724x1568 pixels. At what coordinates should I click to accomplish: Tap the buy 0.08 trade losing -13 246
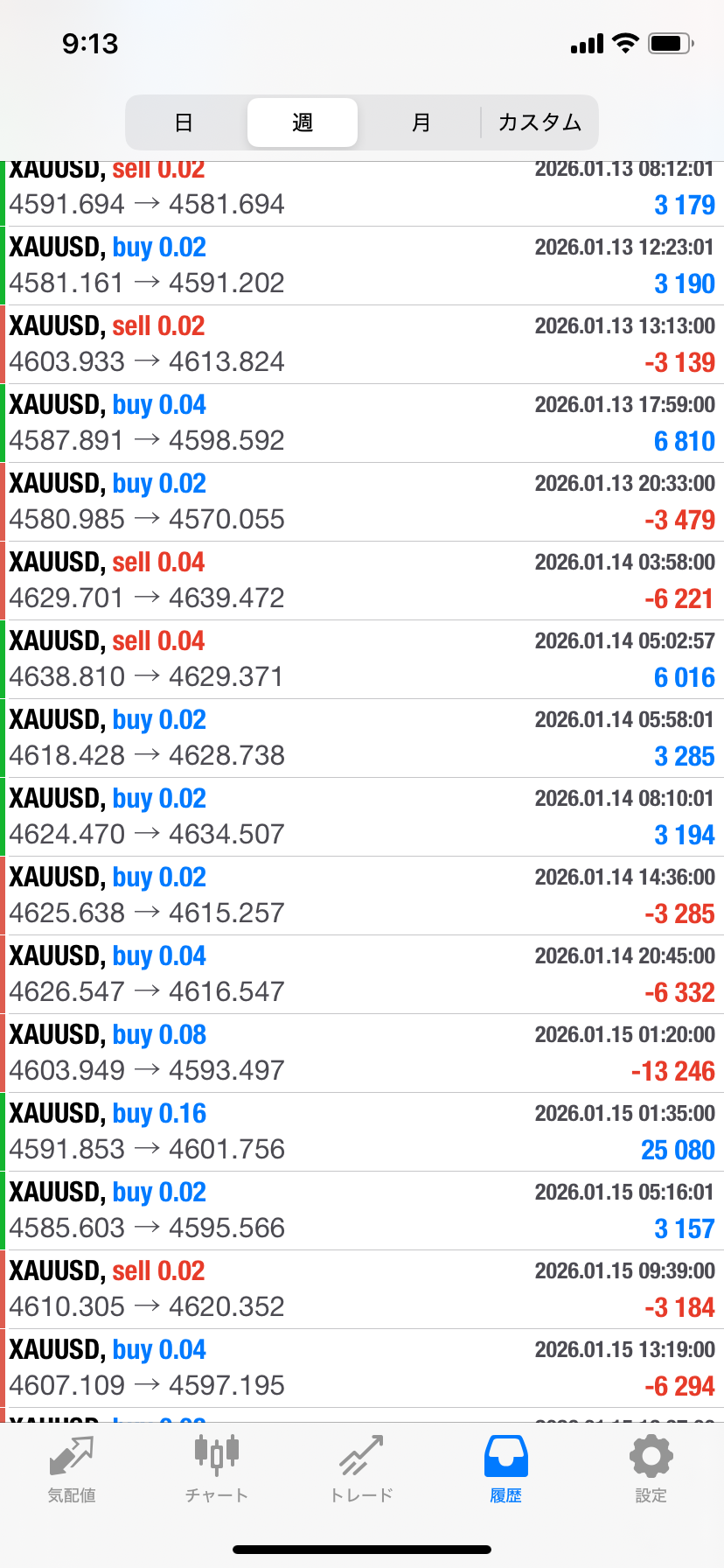coord(362,1053)
